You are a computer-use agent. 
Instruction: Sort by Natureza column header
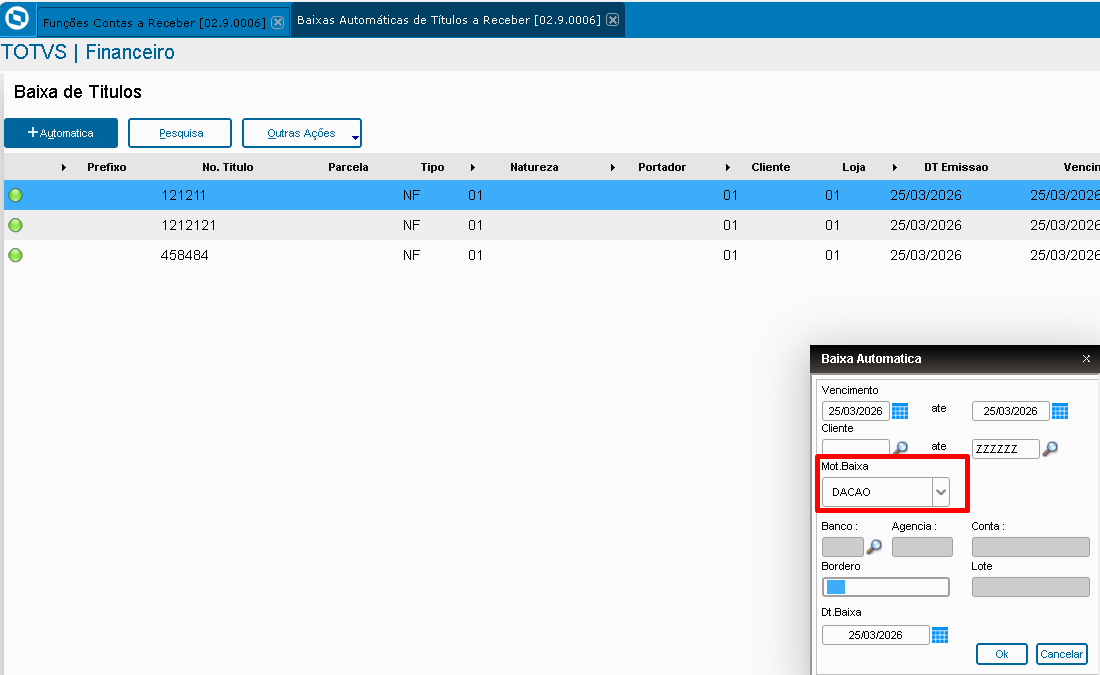(x=534, y=167)
